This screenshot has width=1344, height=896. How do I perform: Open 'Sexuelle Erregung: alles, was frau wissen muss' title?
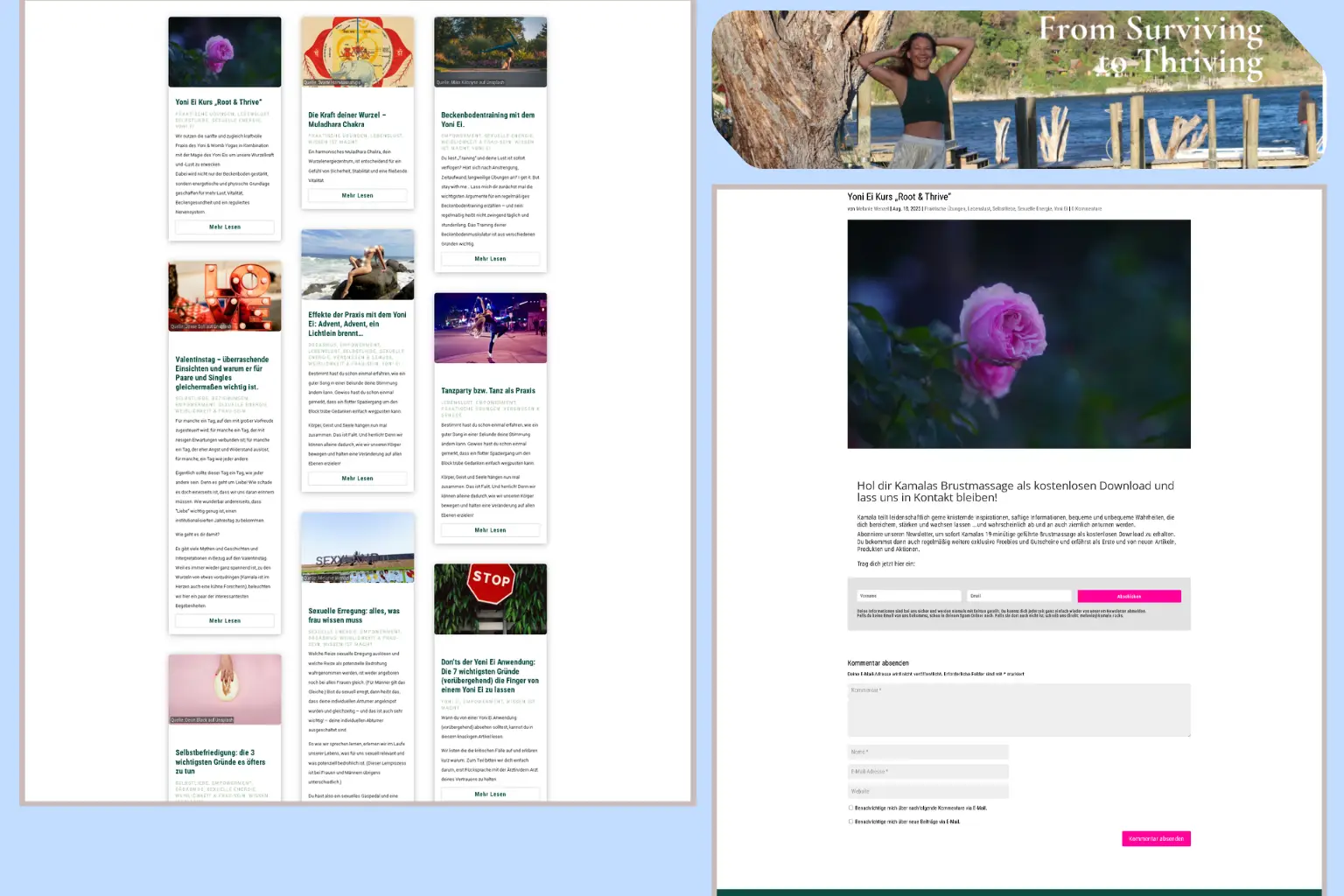point(354,616)
